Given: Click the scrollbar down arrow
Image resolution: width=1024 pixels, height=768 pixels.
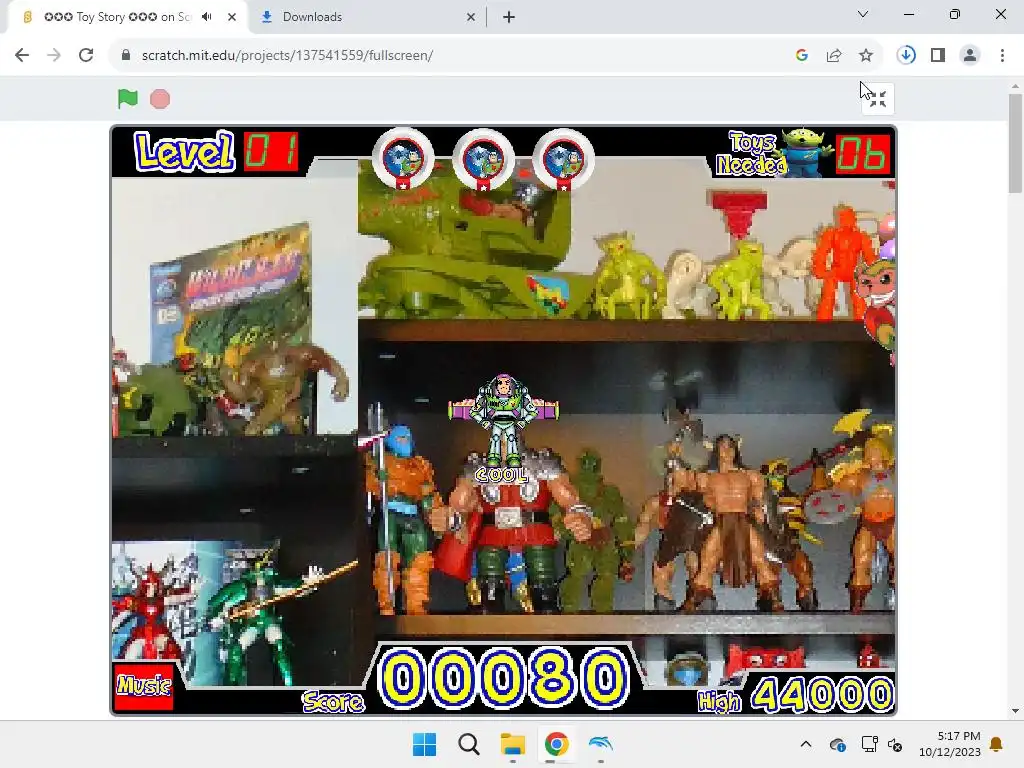Looking at the screenshot, I should tap(1015, 711).
